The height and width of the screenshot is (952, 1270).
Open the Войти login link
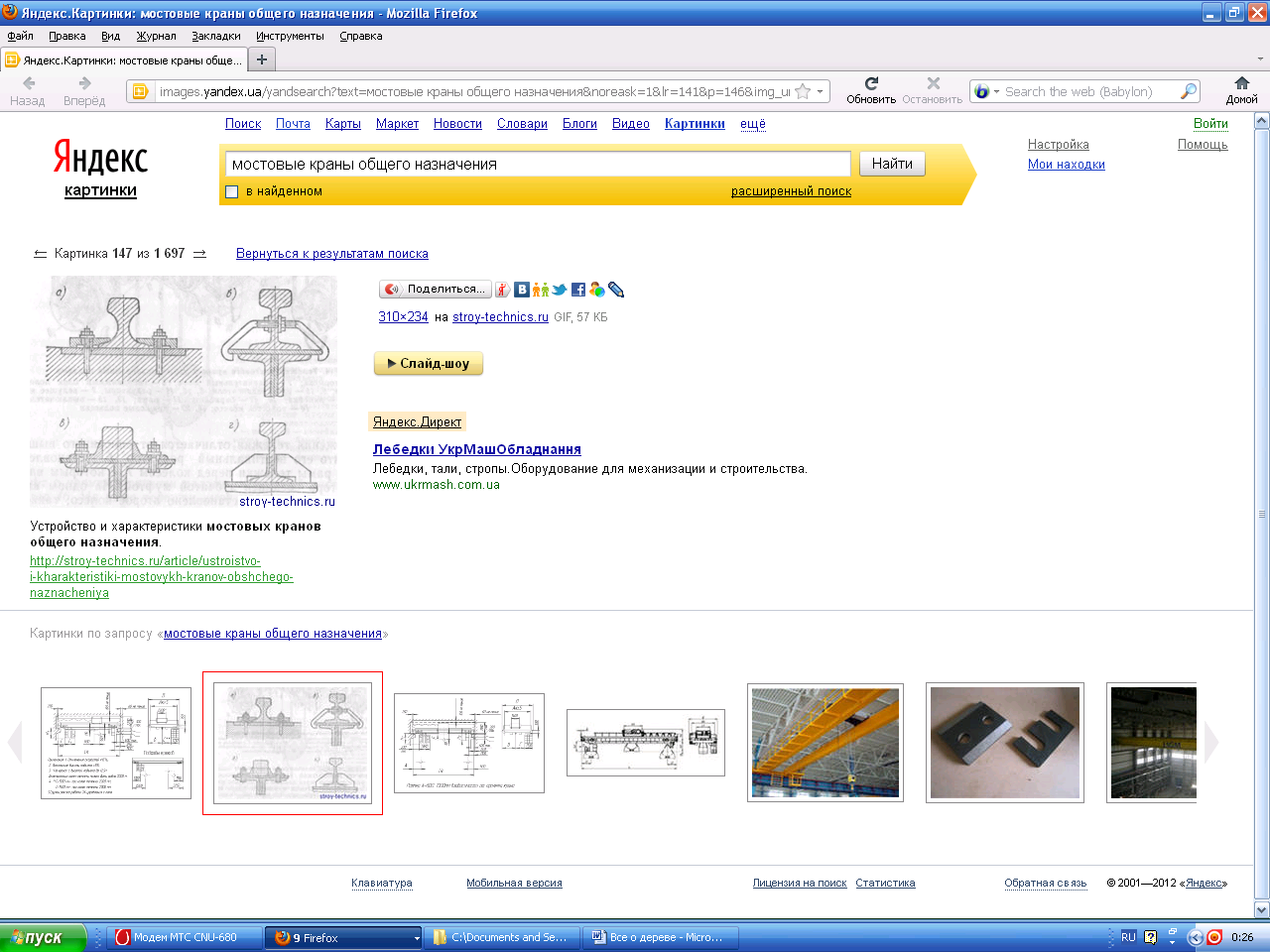pyautogui.click(x=1210, y=124)
